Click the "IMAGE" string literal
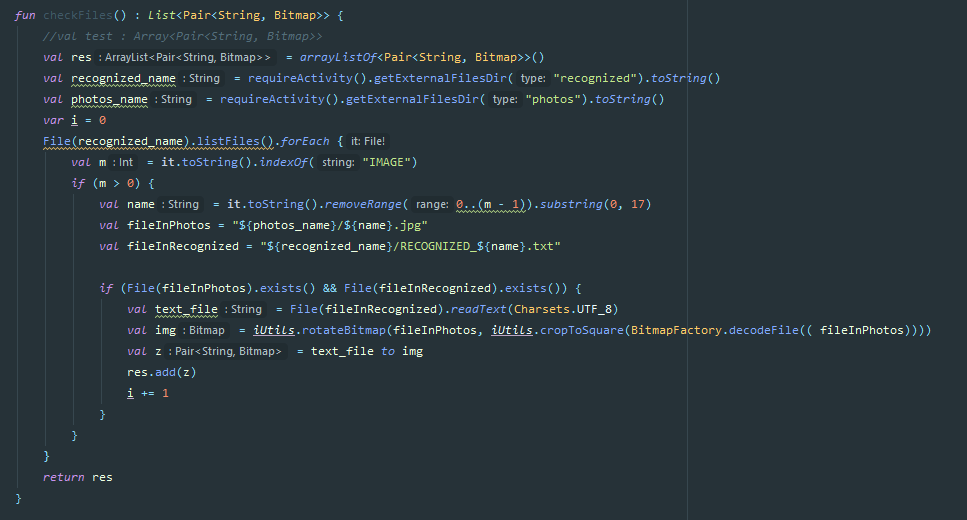This screenshot has width=967, height=520. (387, 162)
